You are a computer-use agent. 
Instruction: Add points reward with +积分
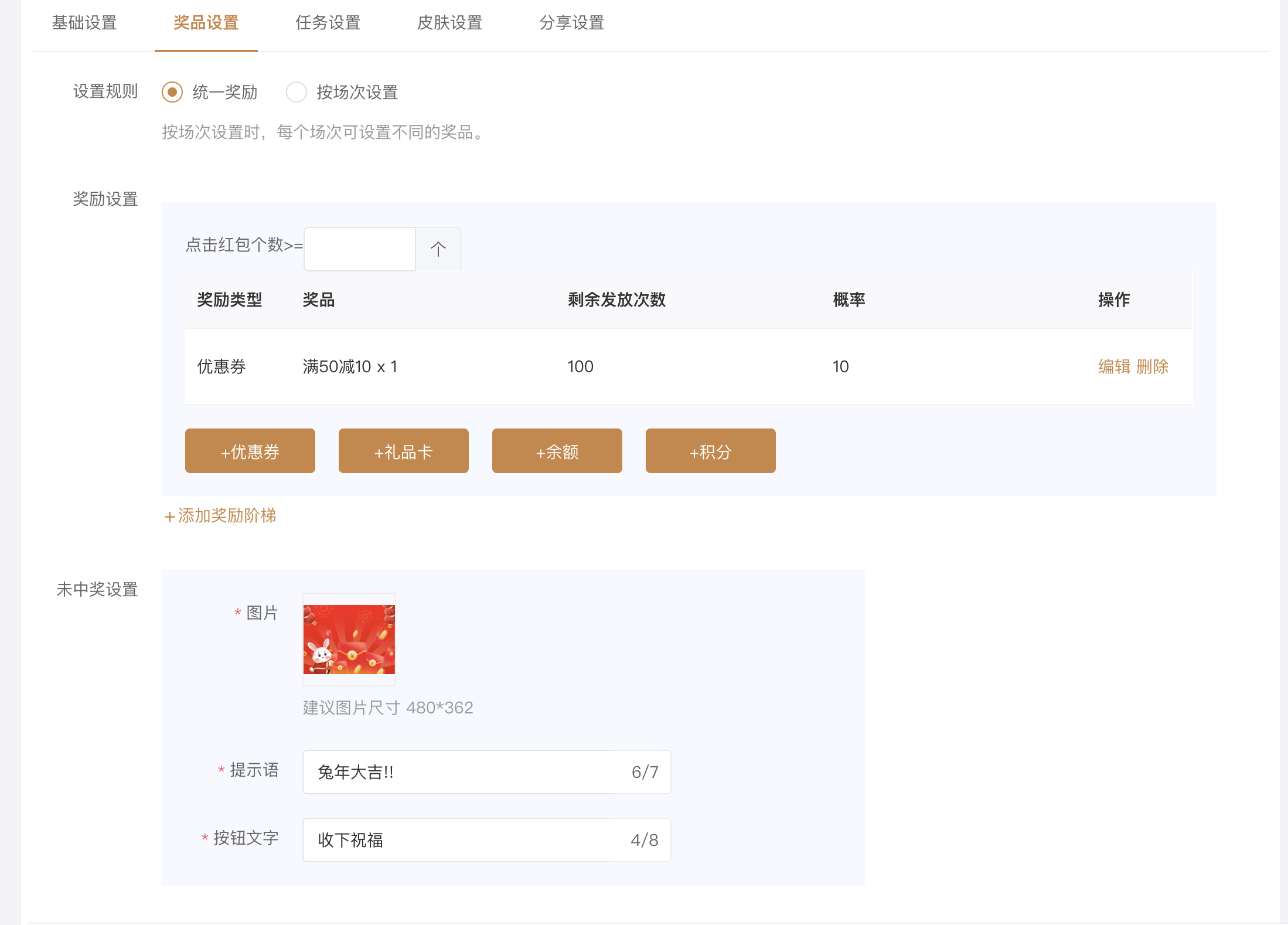711,451
